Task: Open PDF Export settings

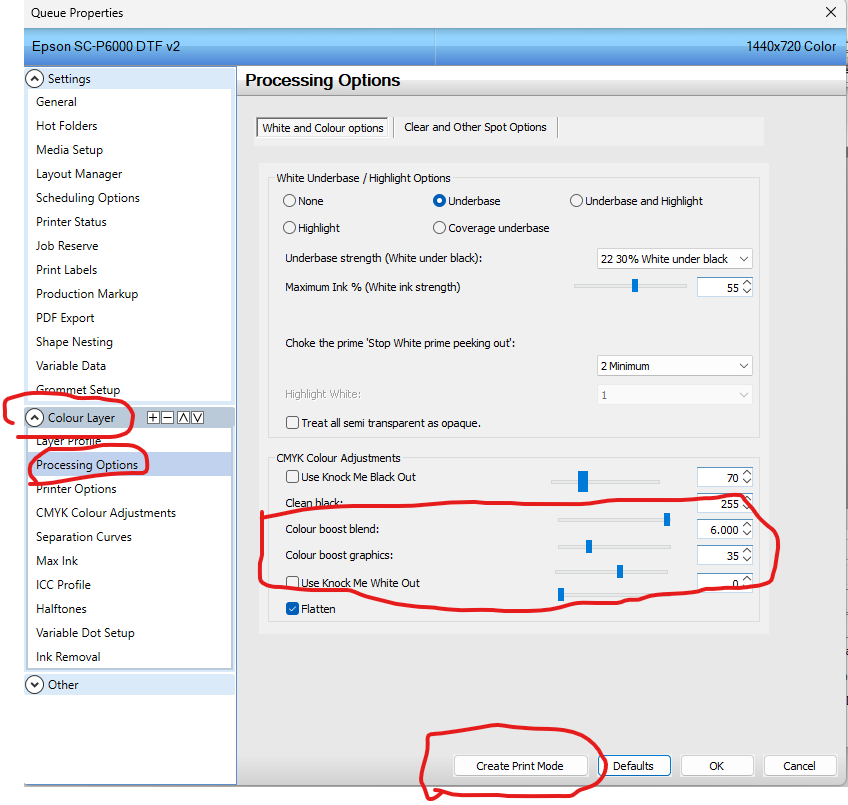Action: [65, 318]
